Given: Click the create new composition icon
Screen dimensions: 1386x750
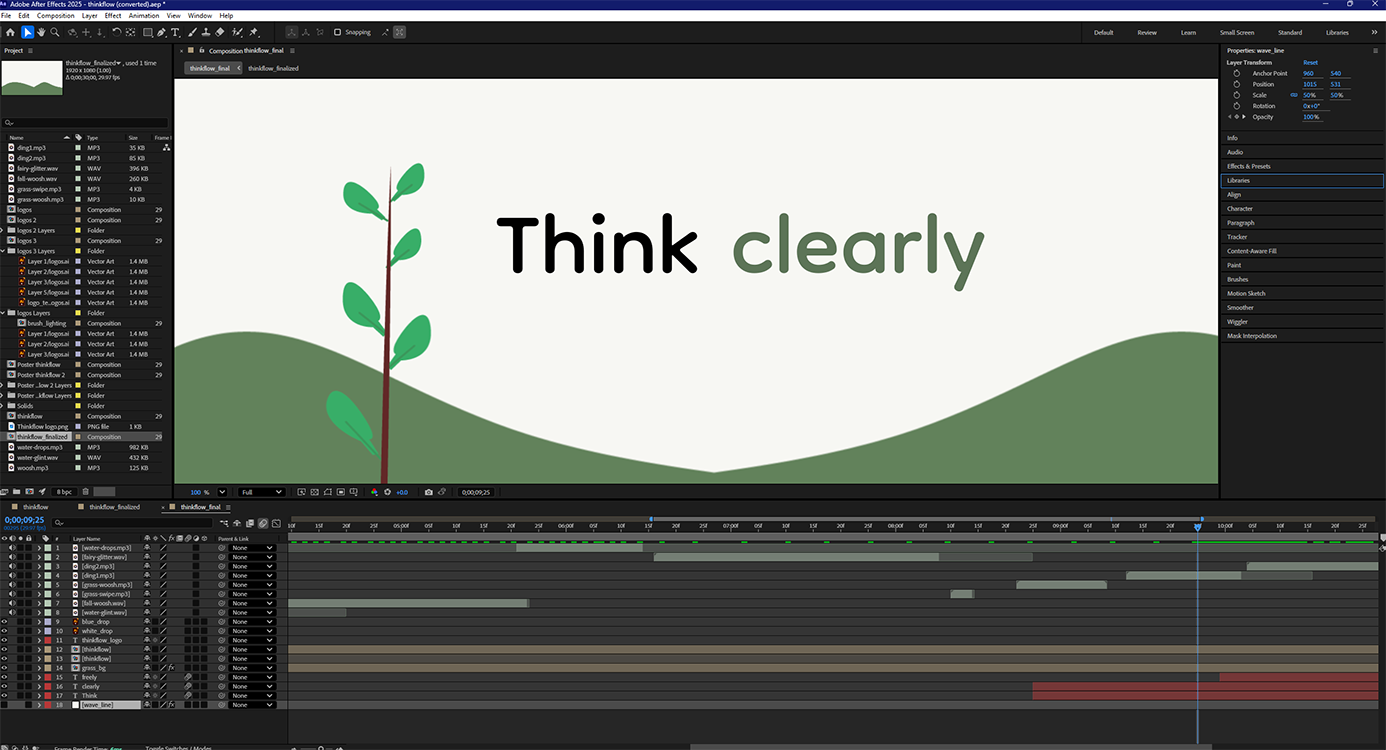Looking at the screenshot, I should tap(30, 491).
